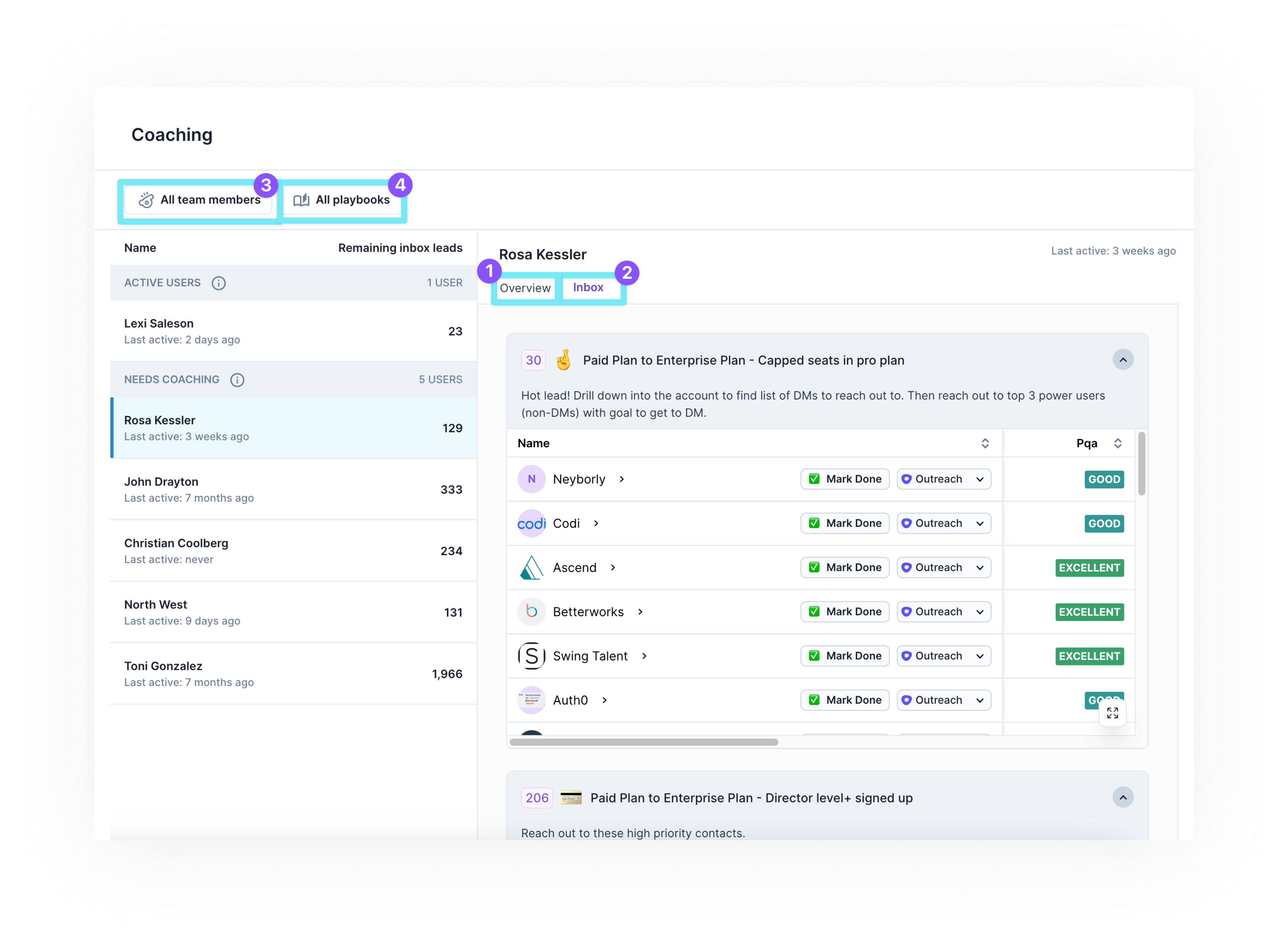Click the horizontal scrollbar under the leads table

click(x=644, y=742)
